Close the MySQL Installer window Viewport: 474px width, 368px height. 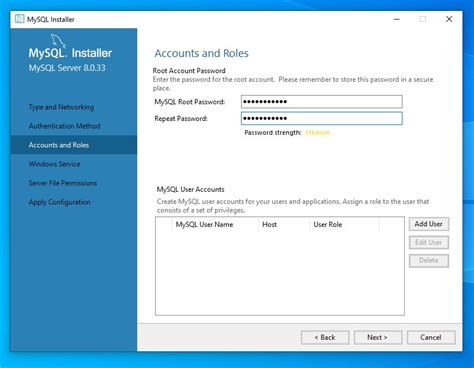point(449,19)
